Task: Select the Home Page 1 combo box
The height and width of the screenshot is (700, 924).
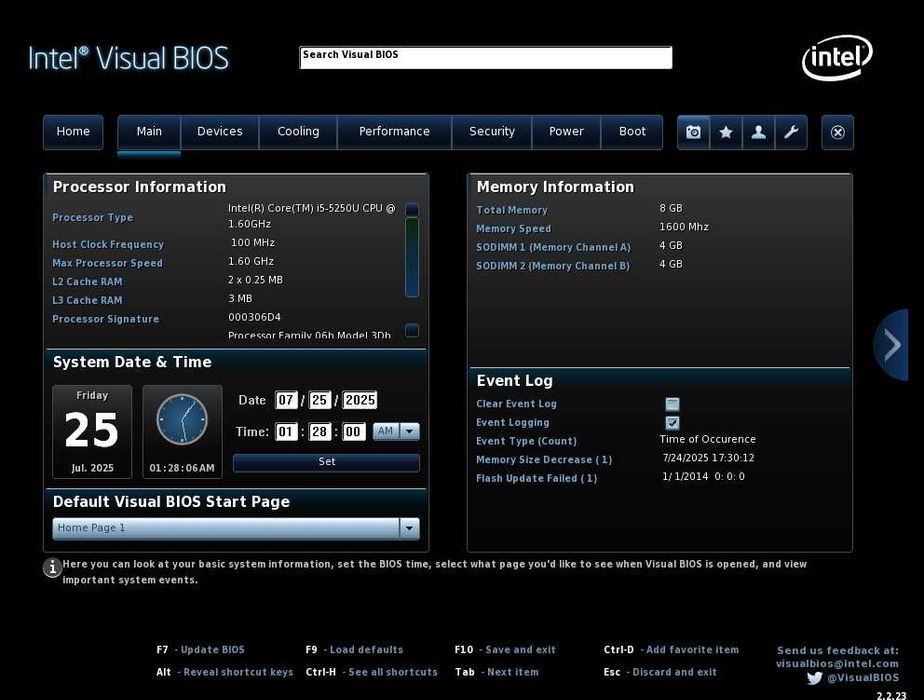Action: (x=236, y=529)
